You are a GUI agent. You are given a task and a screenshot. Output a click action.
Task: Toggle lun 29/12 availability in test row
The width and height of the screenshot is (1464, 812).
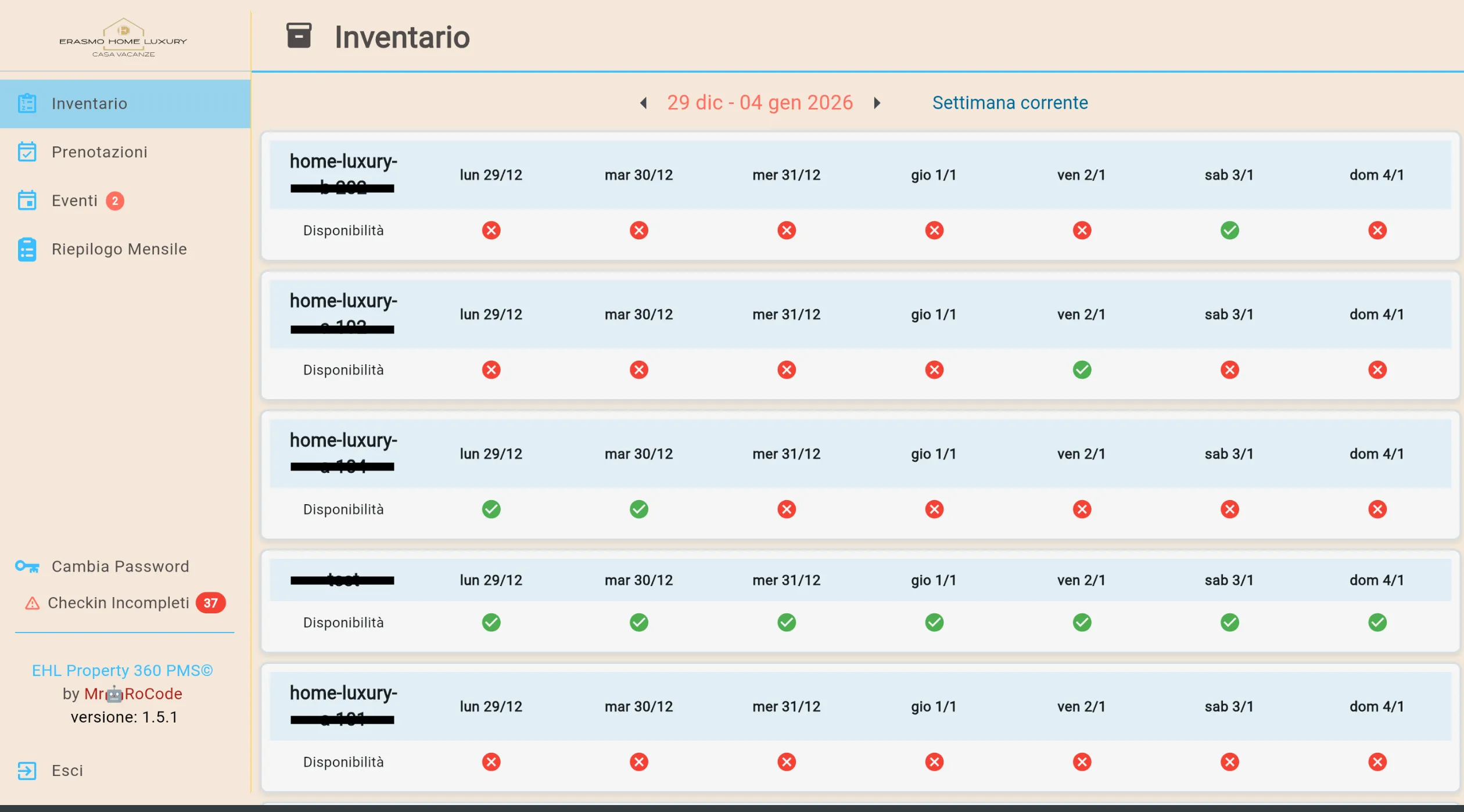pos(491,622)
